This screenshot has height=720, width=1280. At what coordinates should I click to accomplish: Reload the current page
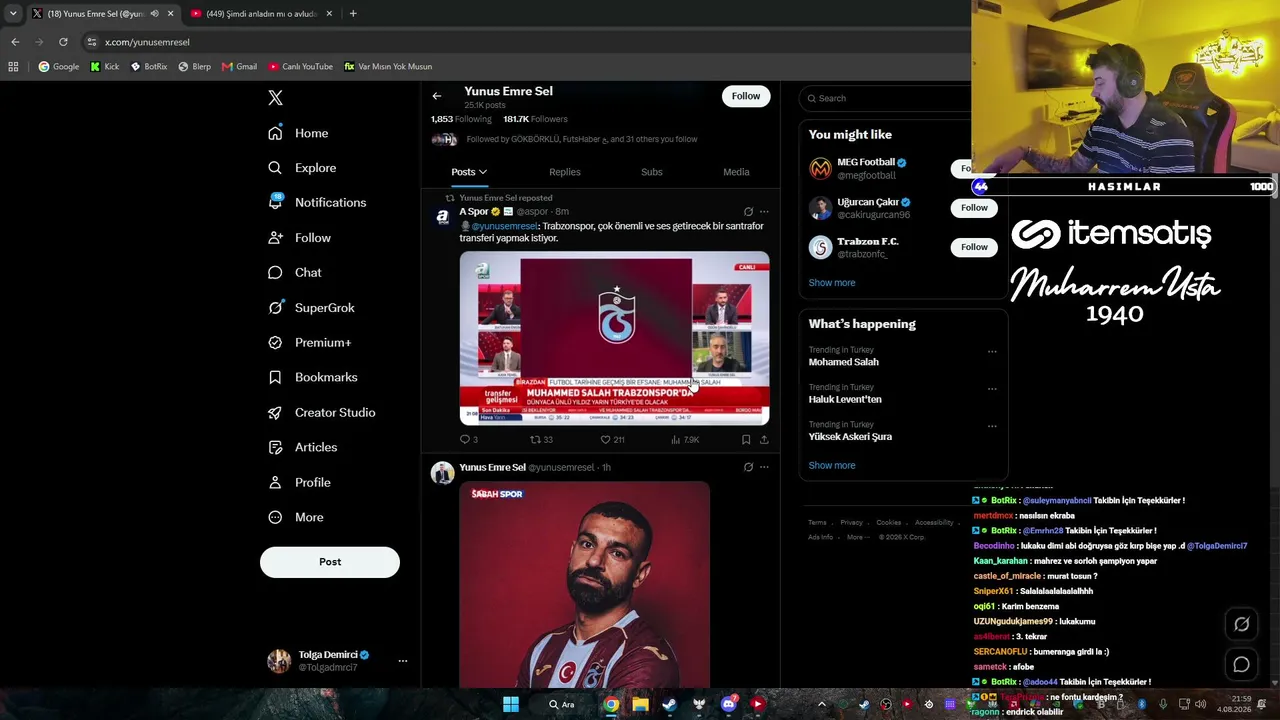tap(63, 42)
